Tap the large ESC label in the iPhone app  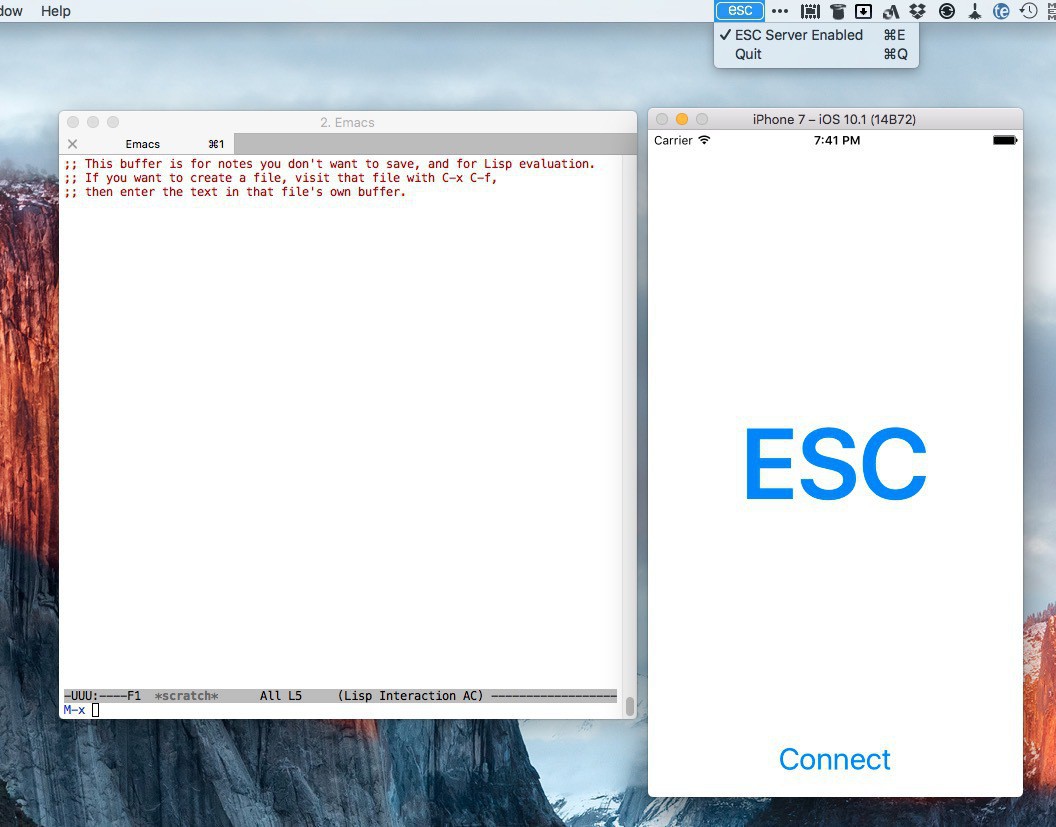(x=835, y=464)
